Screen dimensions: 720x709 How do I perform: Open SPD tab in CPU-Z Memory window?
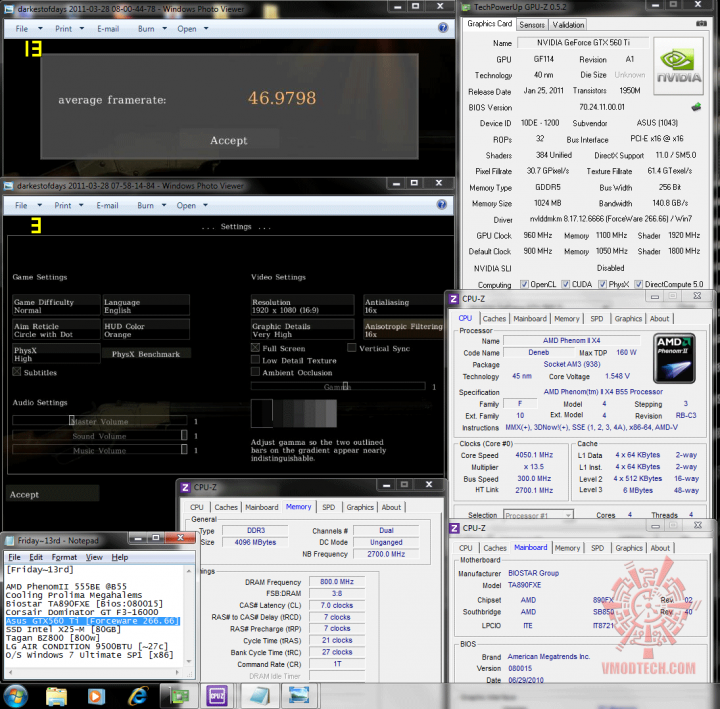coord(329,507)
